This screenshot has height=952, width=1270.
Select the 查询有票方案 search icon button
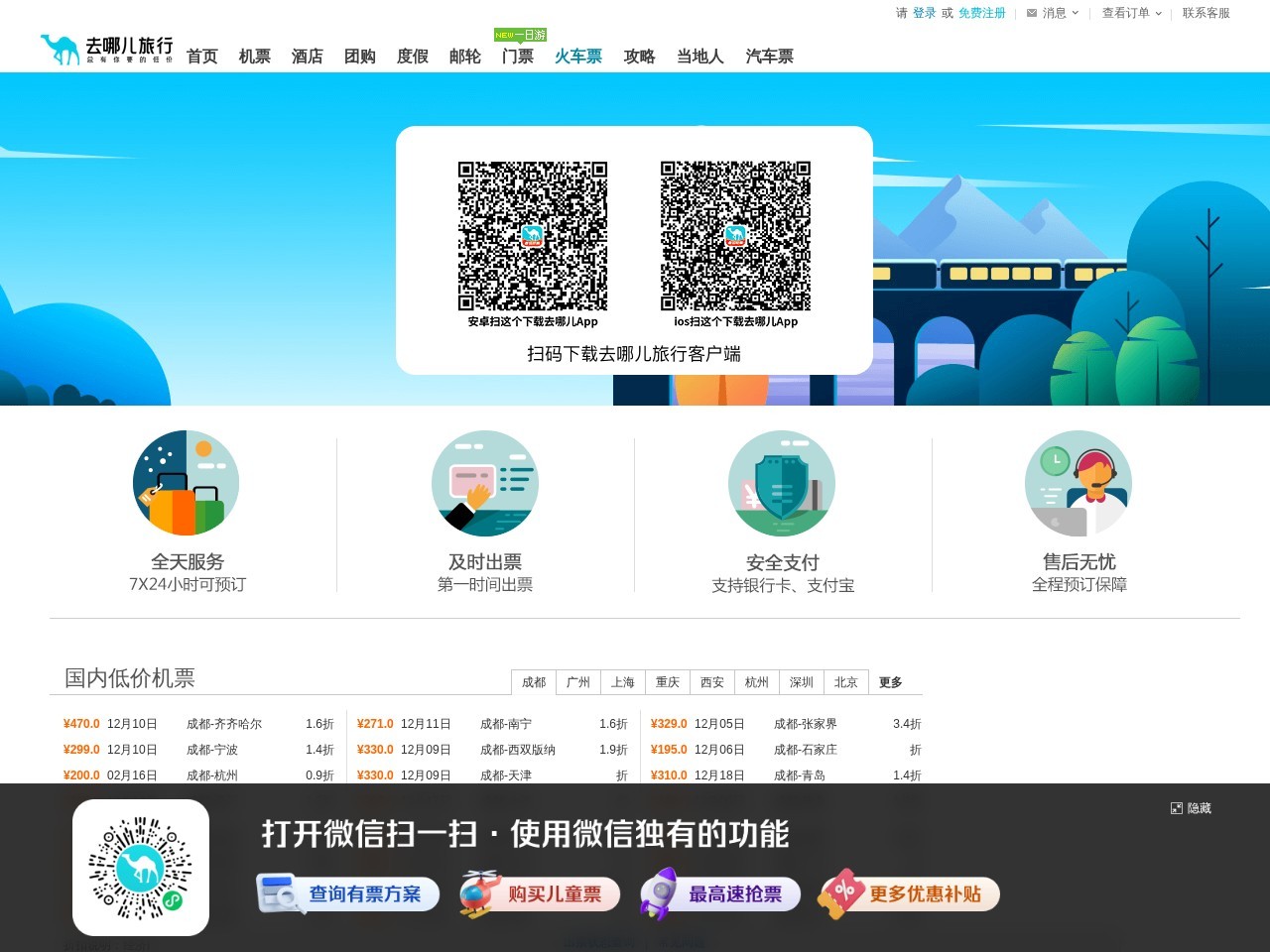point(280,893)
